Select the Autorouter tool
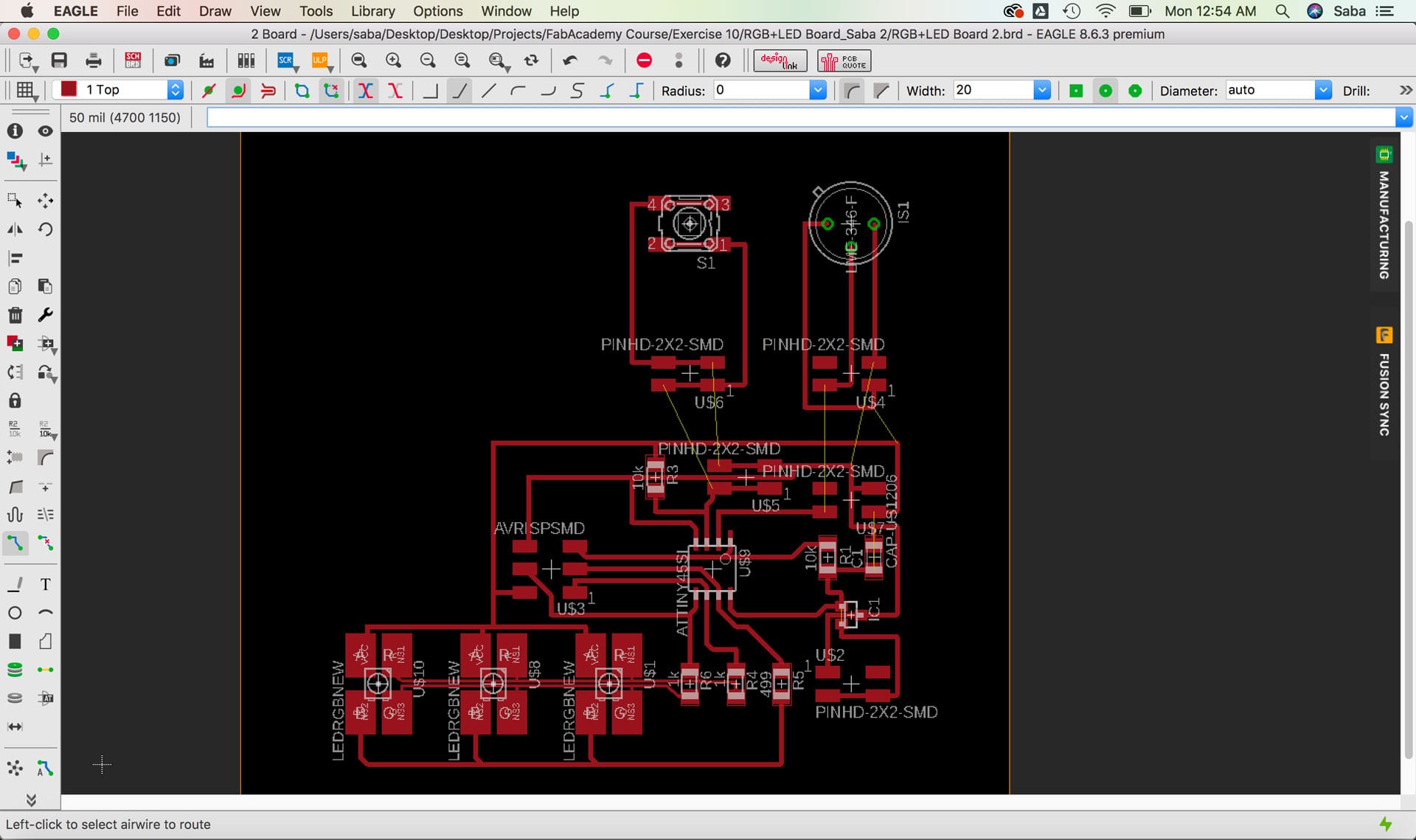 pos(46,768)
